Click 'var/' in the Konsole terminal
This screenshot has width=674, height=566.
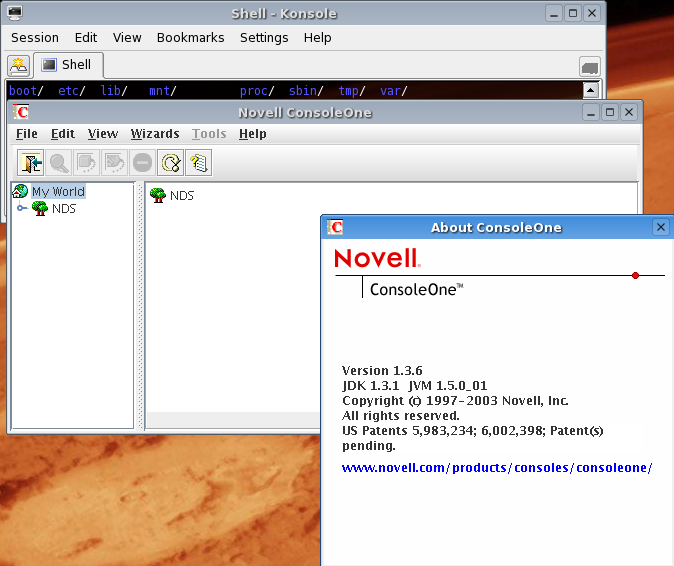click(394, 91)
